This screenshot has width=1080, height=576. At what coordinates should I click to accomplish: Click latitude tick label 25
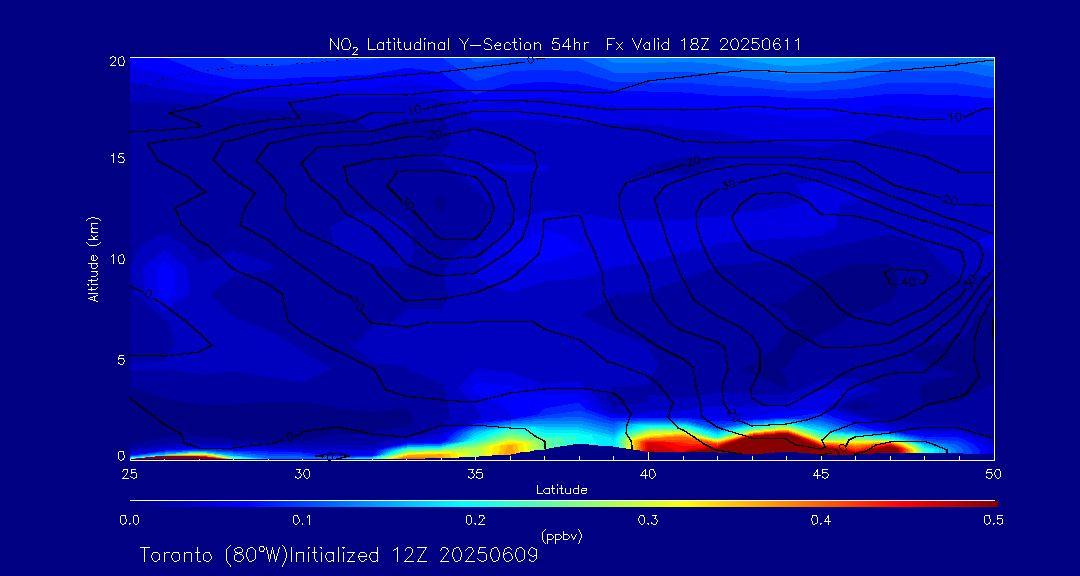pyautogui.click(x=129, y=474)
